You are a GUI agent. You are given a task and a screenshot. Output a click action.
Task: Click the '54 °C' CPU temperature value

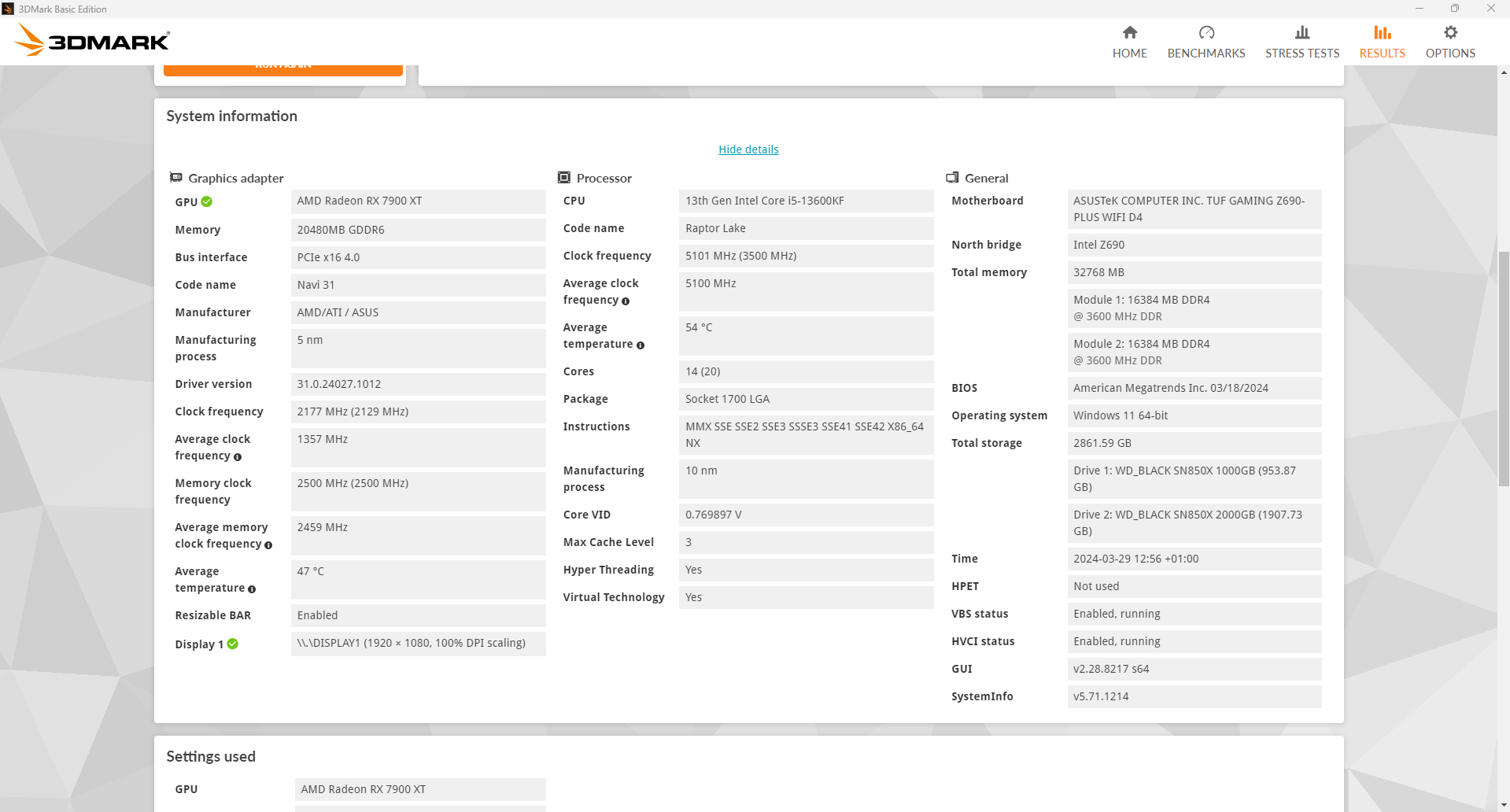pyautogui.click(x=806, y=335)
